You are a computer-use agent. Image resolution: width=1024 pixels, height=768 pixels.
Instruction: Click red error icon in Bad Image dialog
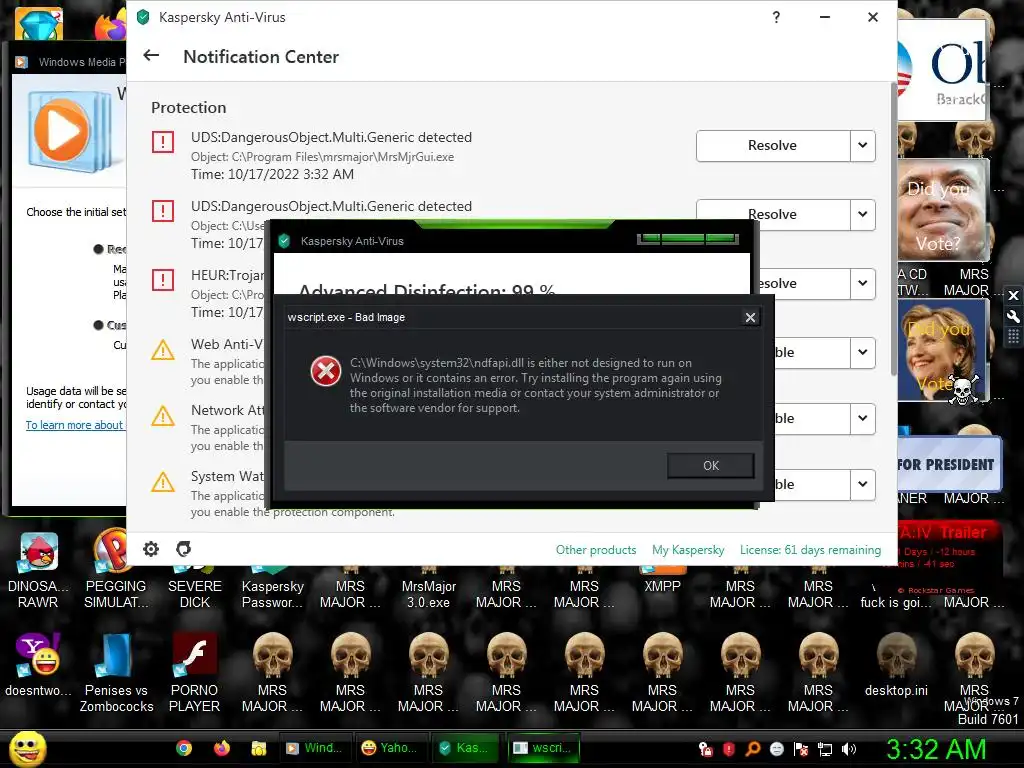325,371
